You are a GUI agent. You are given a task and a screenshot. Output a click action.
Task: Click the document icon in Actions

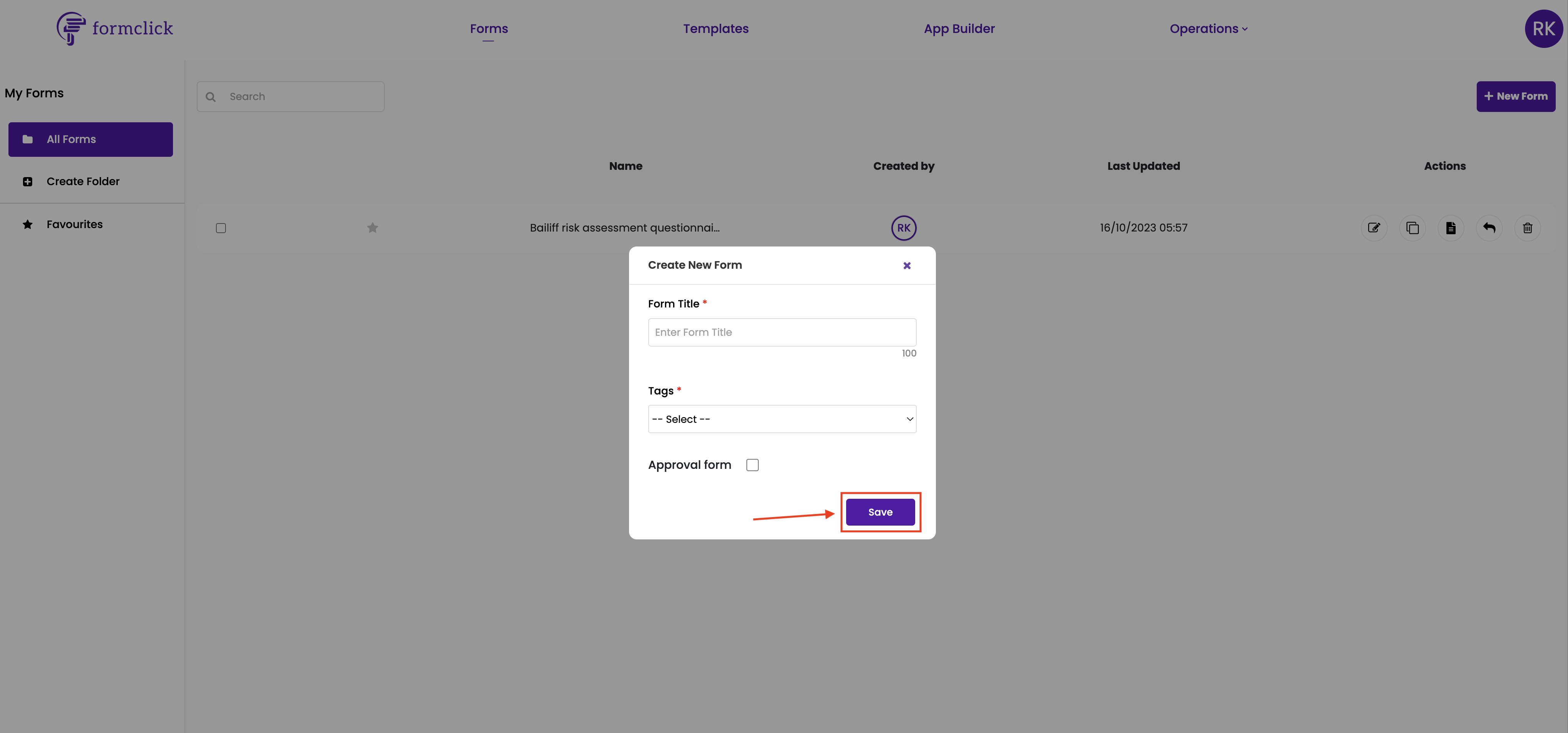coord(1451,228)
